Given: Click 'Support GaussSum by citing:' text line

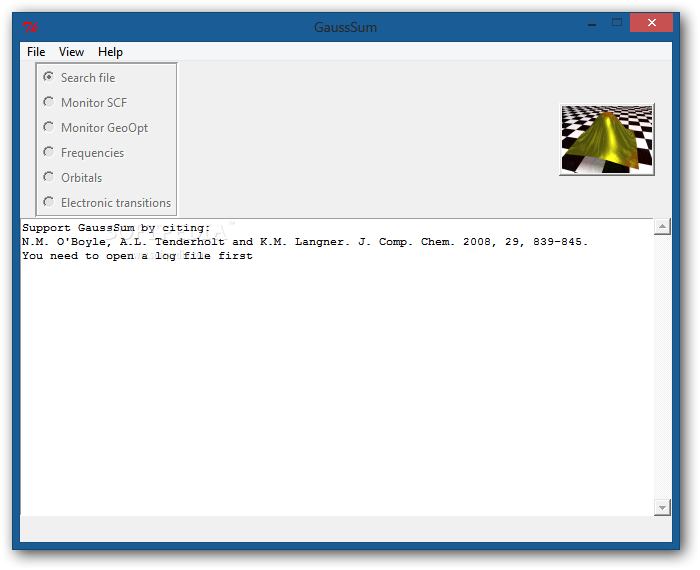Looking at the screenshot, I should 116,228.
